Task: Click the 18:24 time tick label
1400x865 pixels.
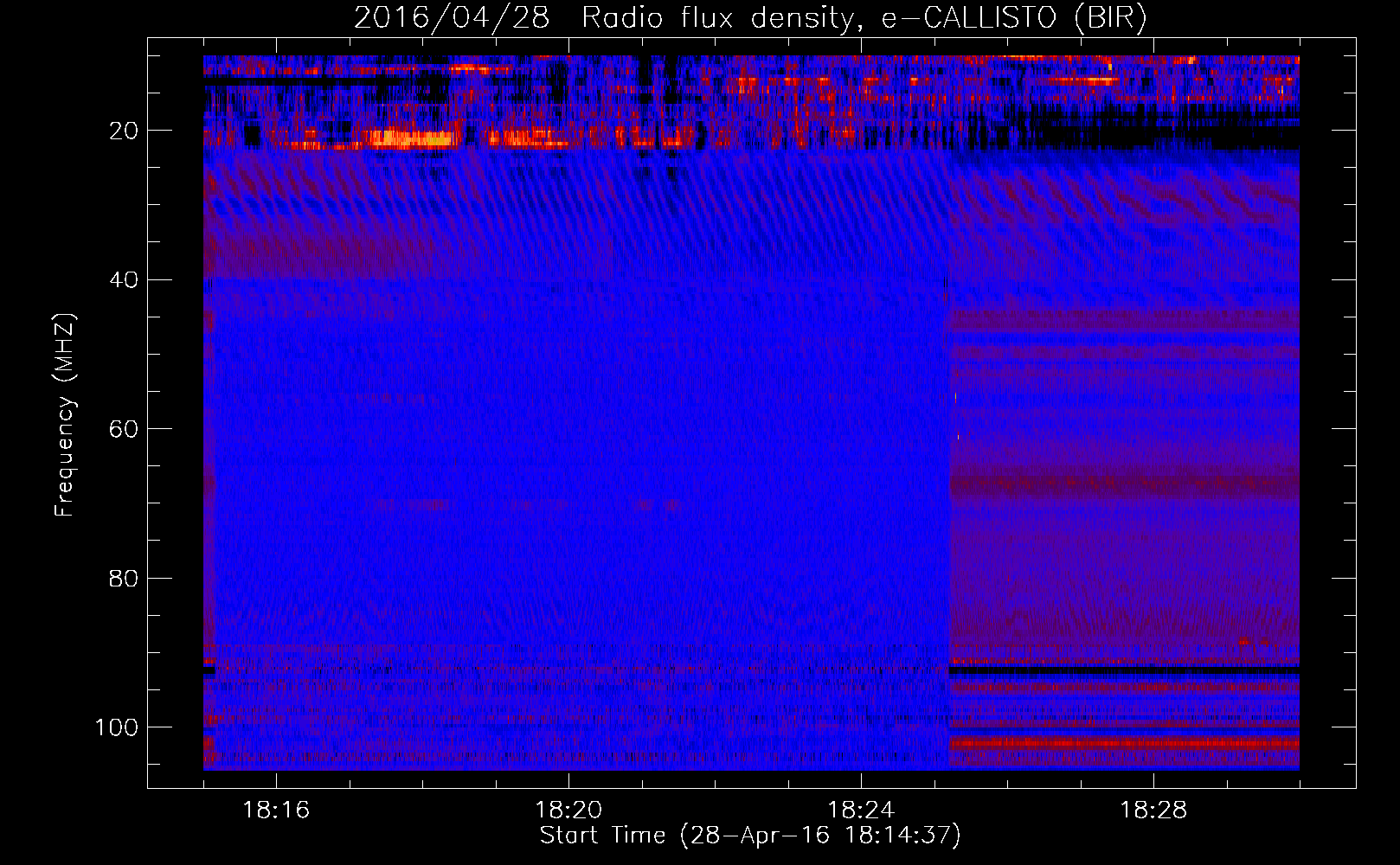Action: [x=861, y=810]
